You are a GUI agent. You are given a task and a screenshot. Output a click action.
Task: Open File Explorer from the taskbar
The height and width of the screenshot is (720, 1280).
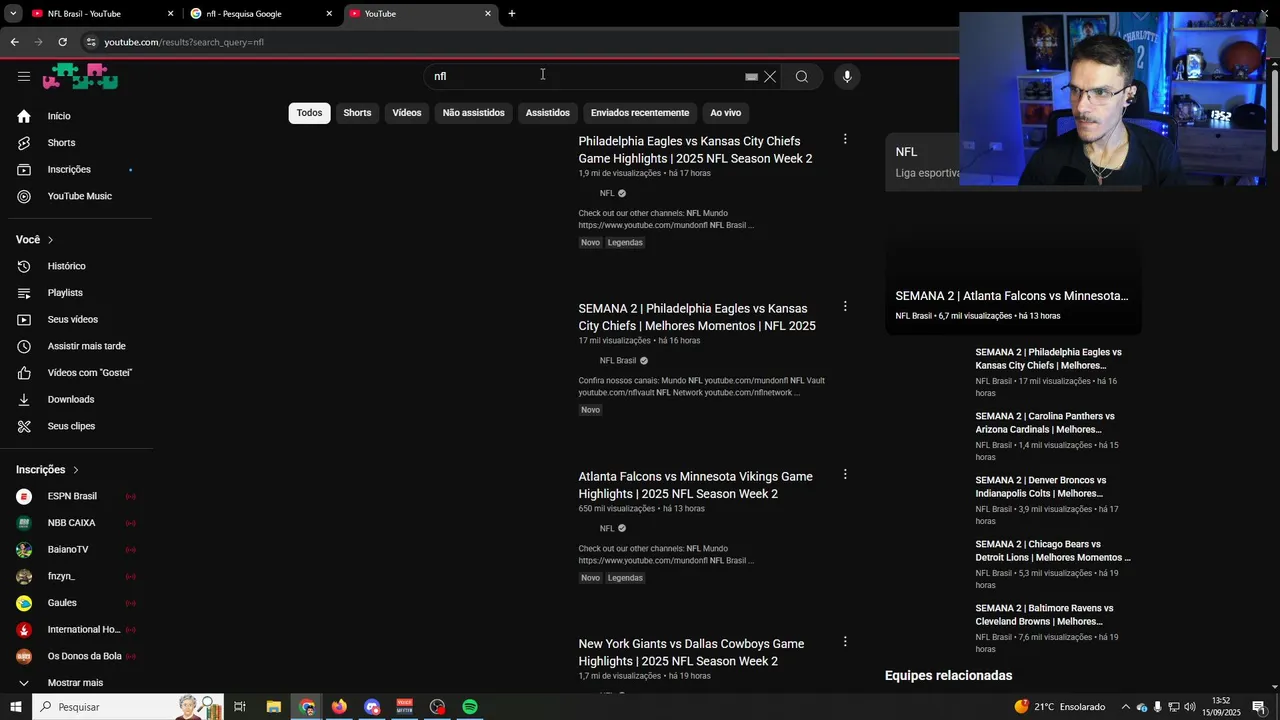click(x=273, y=707)
